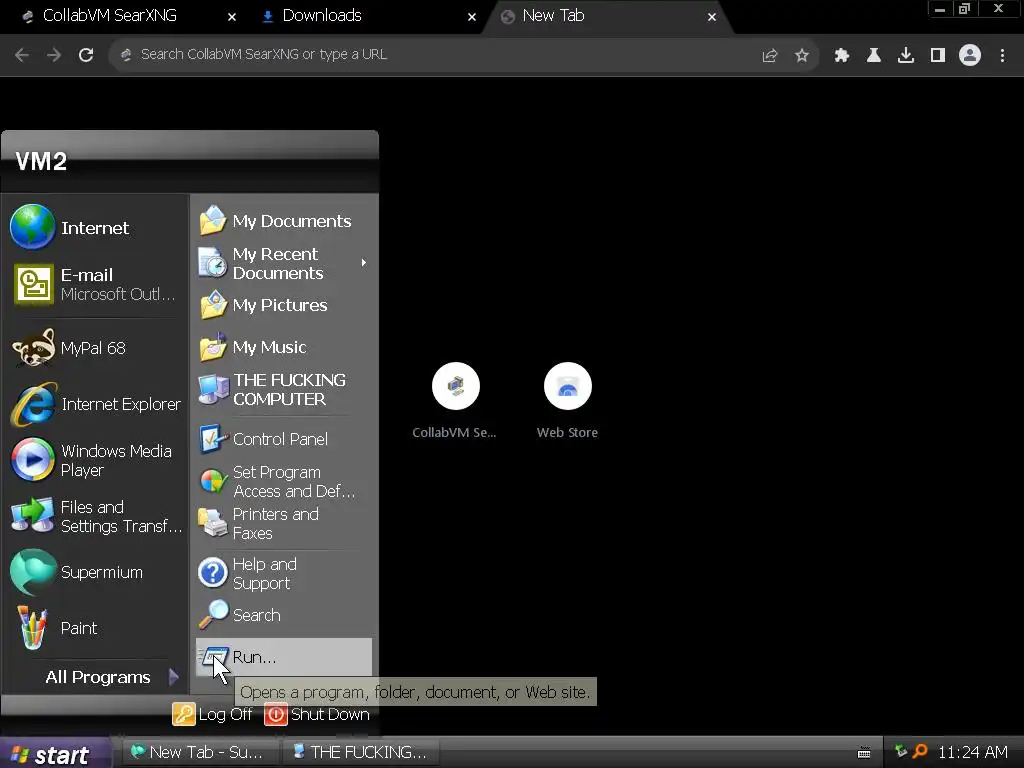
Task: Open THE FUCKING COMPUTER entry
Action: (283, 389)
